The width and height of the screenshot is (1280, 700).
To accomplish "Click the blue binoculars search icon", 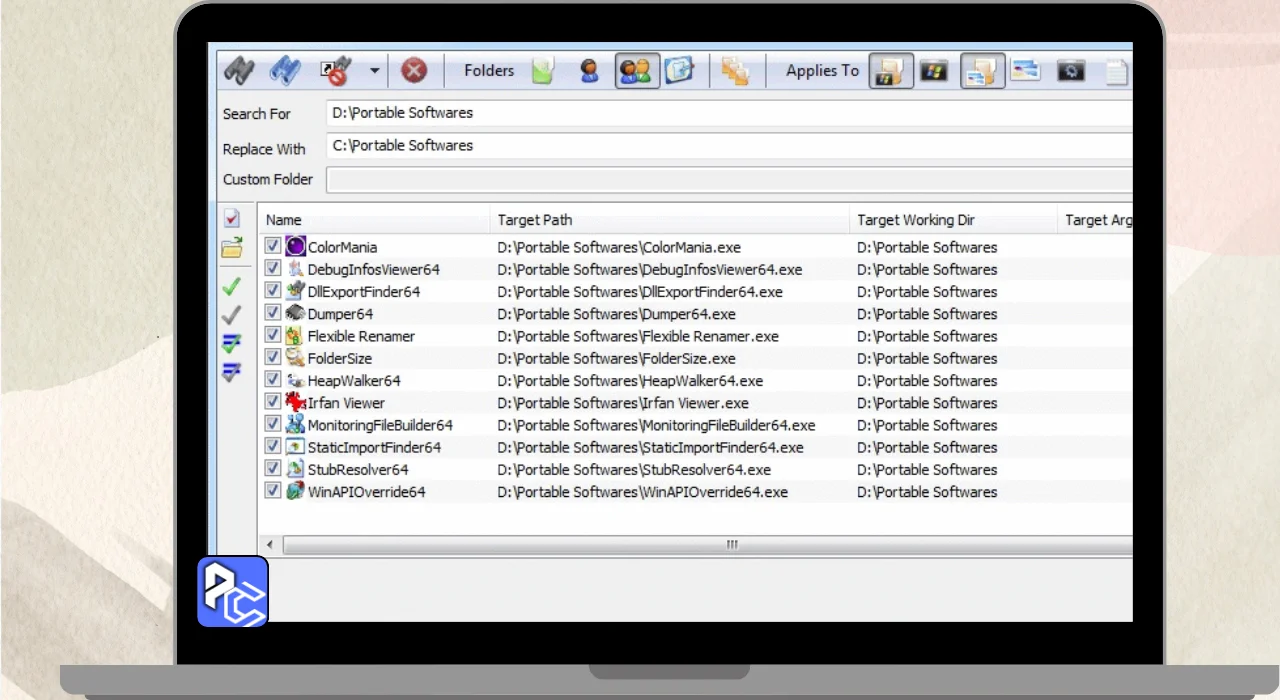I will [x=285, y=71].
